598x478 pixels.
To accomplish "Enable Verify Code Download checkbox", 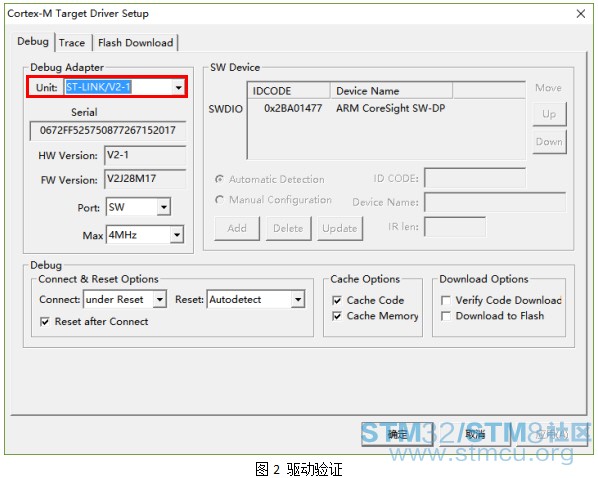I will point(445,300).
